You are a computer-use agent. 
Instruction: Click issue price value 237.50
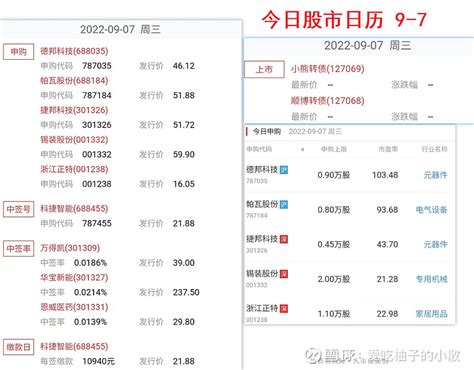click(x=186, y=292)
